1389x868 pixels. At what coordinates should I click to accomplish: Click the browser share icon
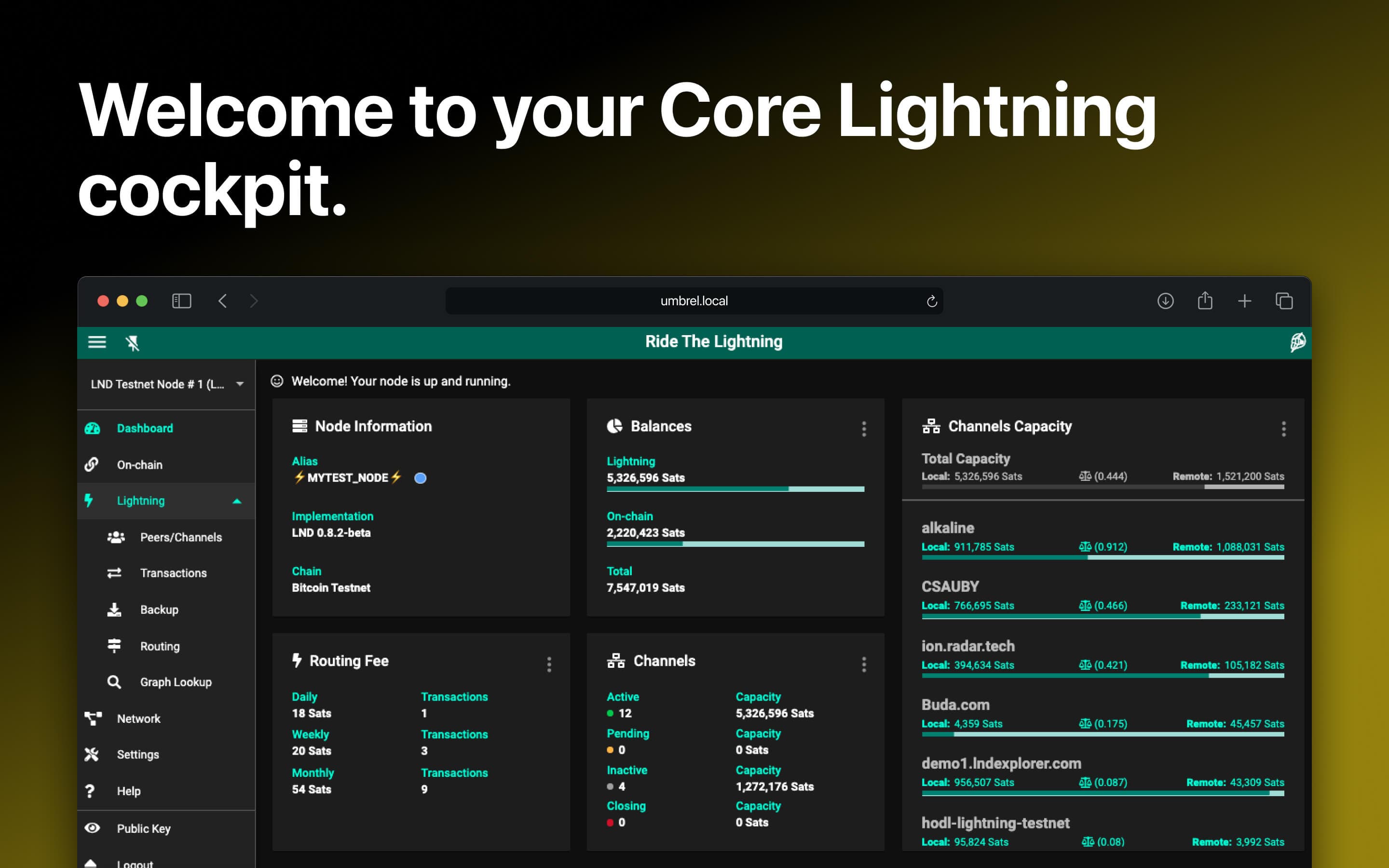point(1205,301)
